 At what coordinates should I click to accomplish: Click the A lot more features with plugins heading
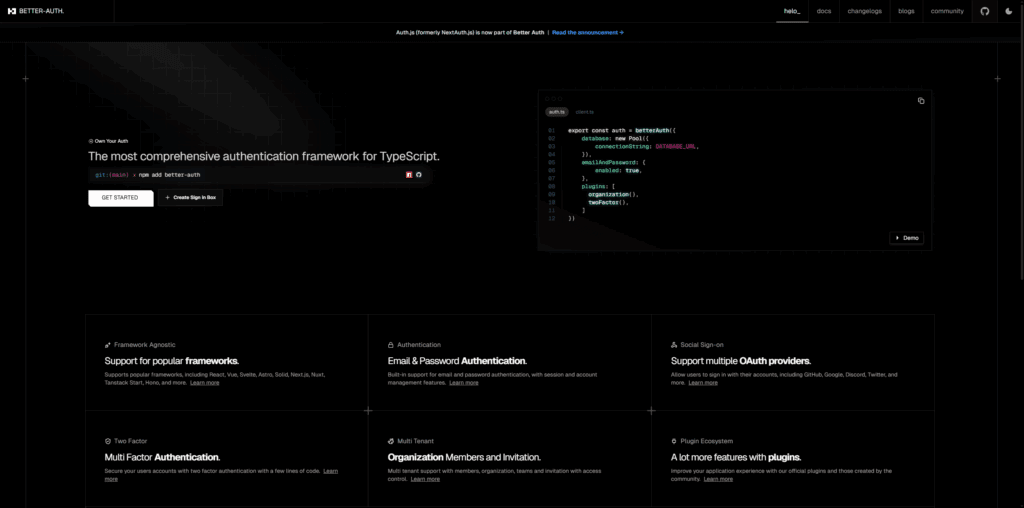point(736,457)
